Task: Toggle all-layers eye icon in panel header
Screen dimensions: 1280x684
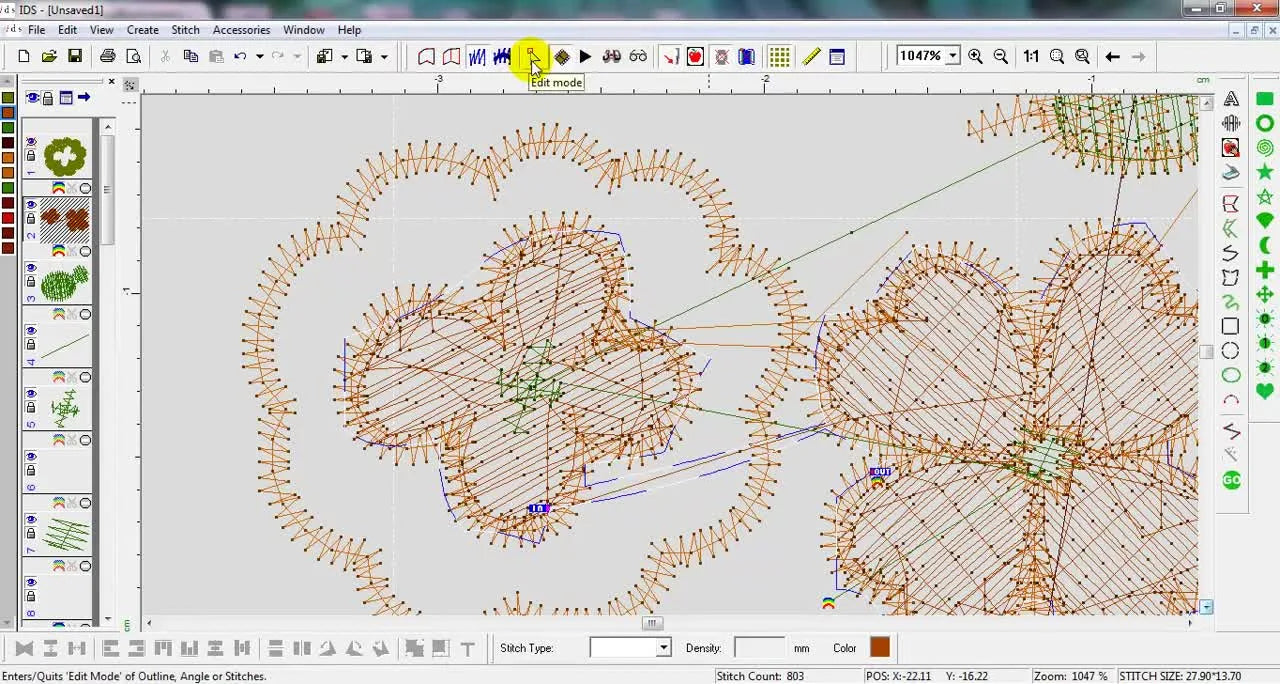Action: pyautogui.click(x=32, y=98)
